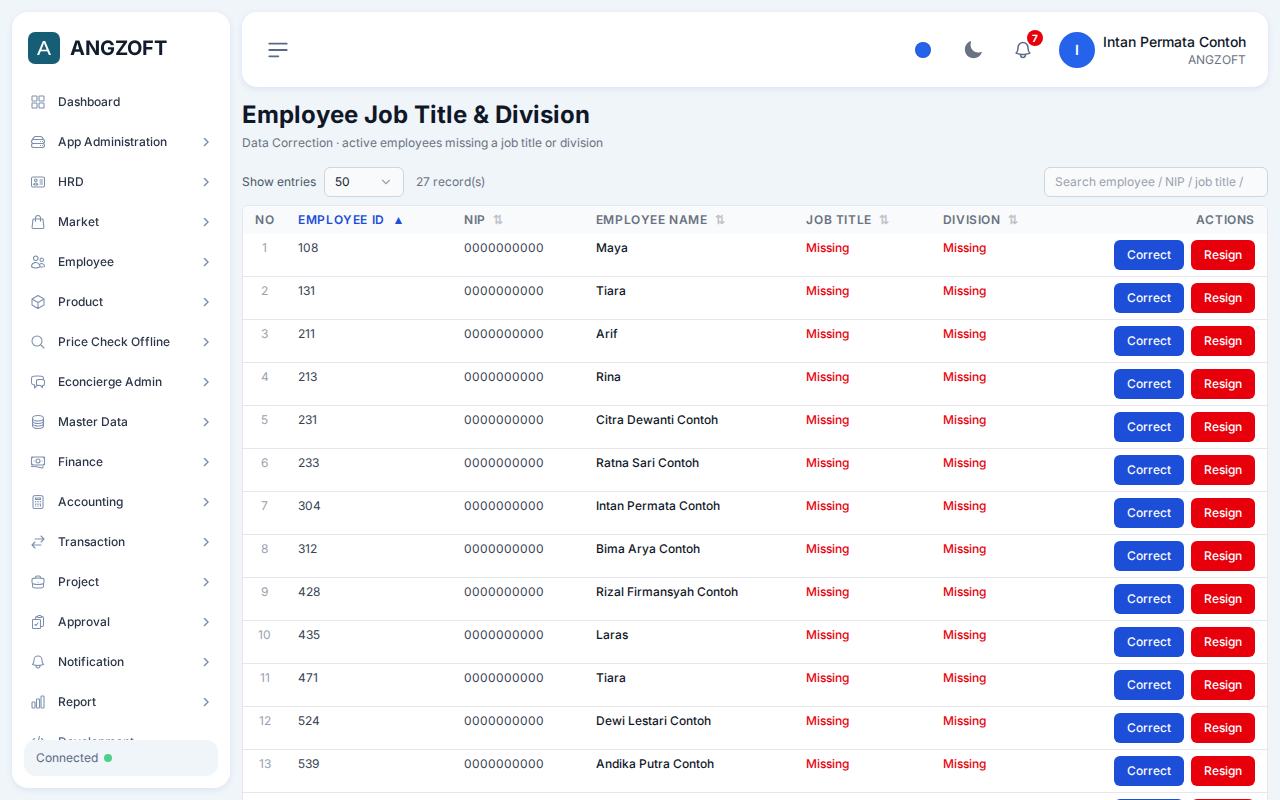1280x800 pixels.
Task: Open the notifications bell icon
Action: coord(1023,50)
